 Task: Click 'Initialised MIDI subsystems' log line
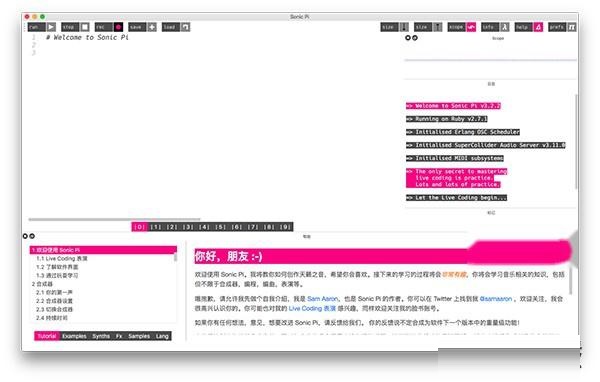[x=455, y=158]
